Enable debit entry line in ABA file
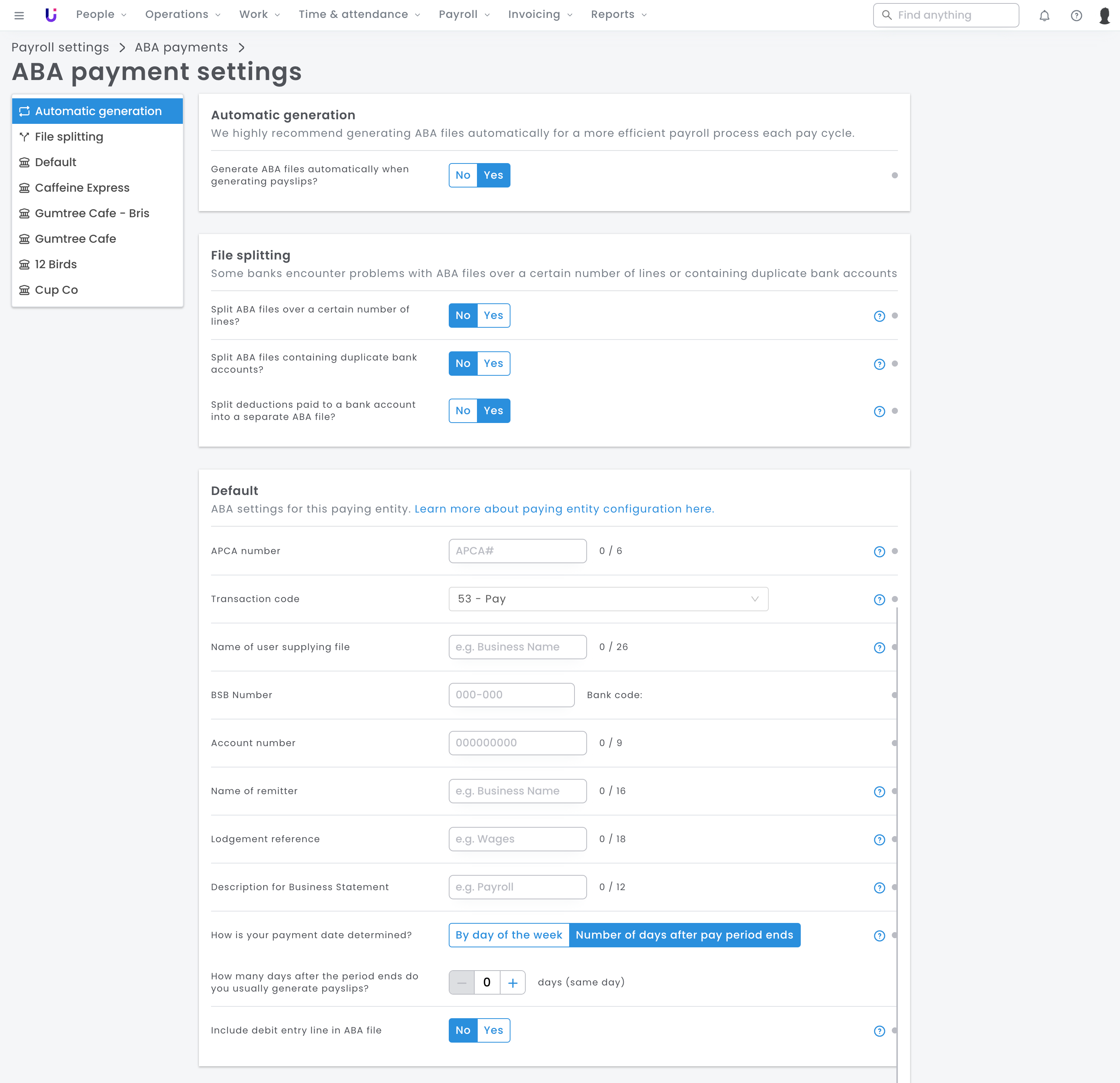 (493, 1030)
